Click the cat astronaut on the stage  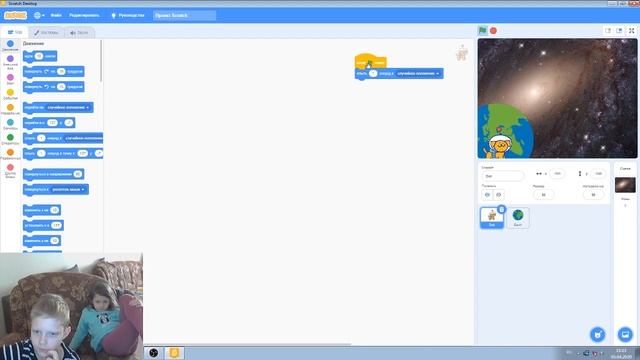pos(498,146)
